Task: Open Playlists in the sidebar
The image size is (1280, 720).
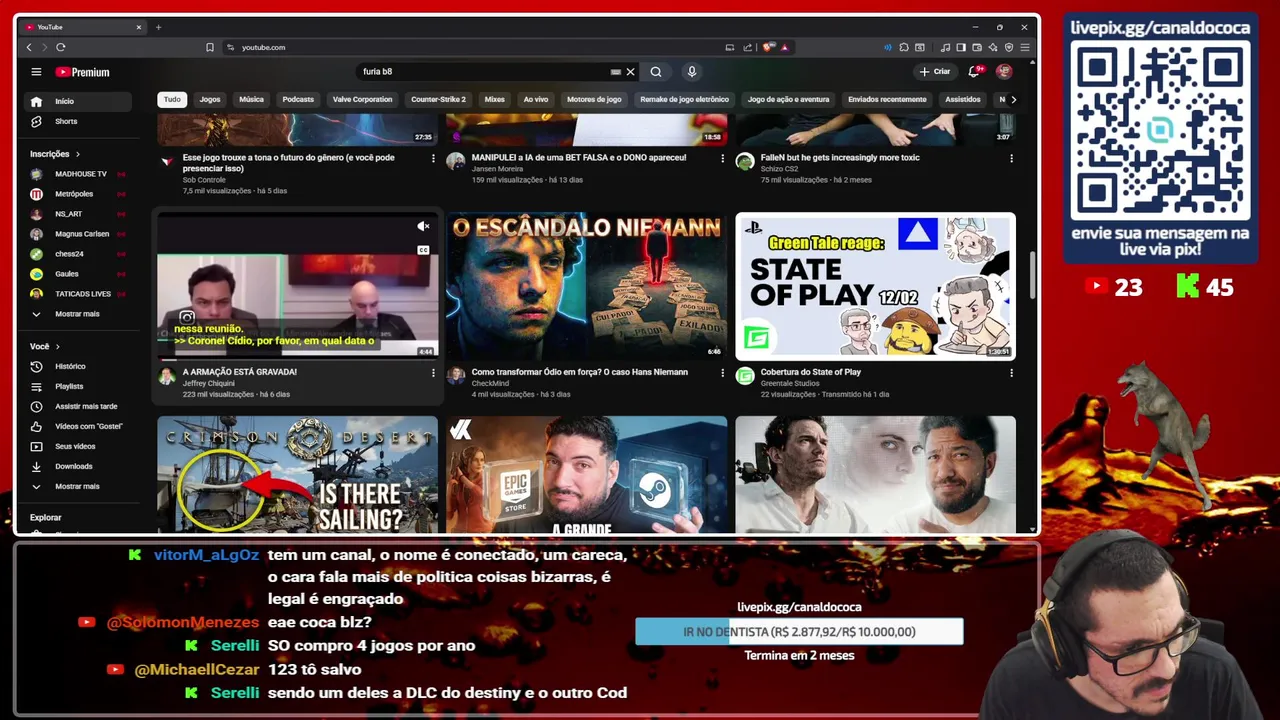Action: pyautogui.click(x=78, y=386)
